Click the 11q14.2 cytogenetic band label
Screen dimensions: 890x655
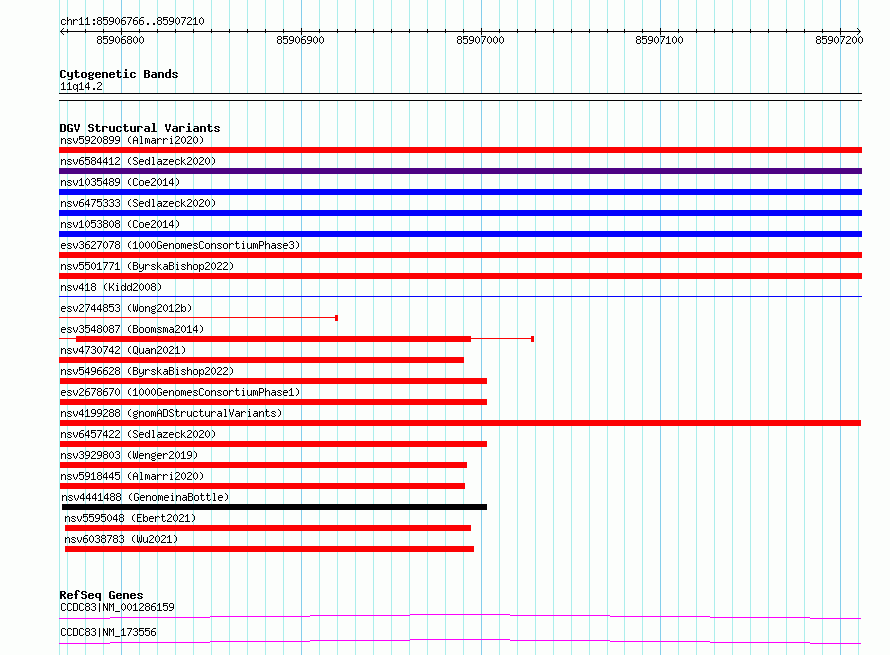click(81, 86)
